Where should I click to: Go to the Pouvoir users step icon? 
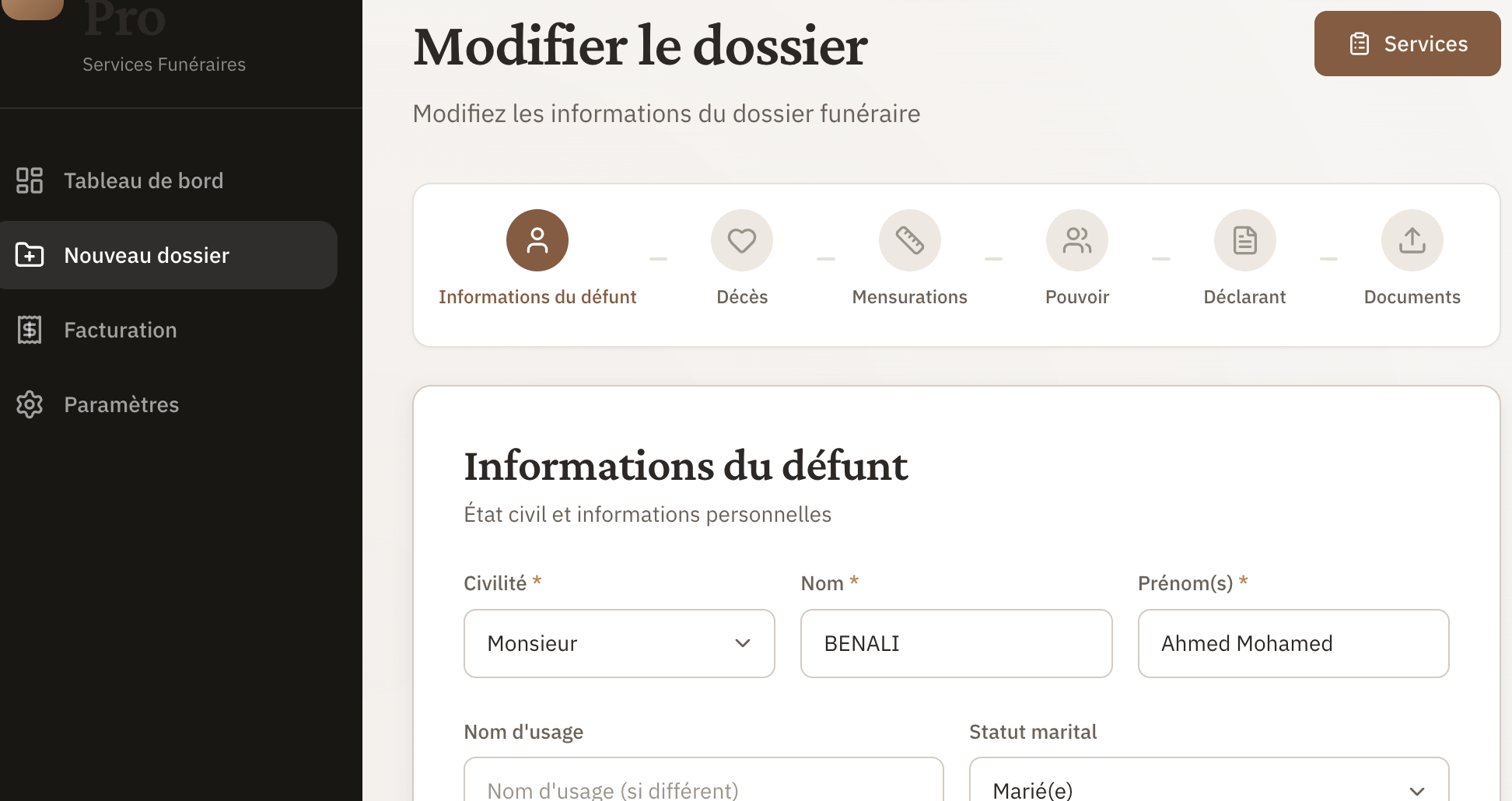click(x=1076, y=240)
